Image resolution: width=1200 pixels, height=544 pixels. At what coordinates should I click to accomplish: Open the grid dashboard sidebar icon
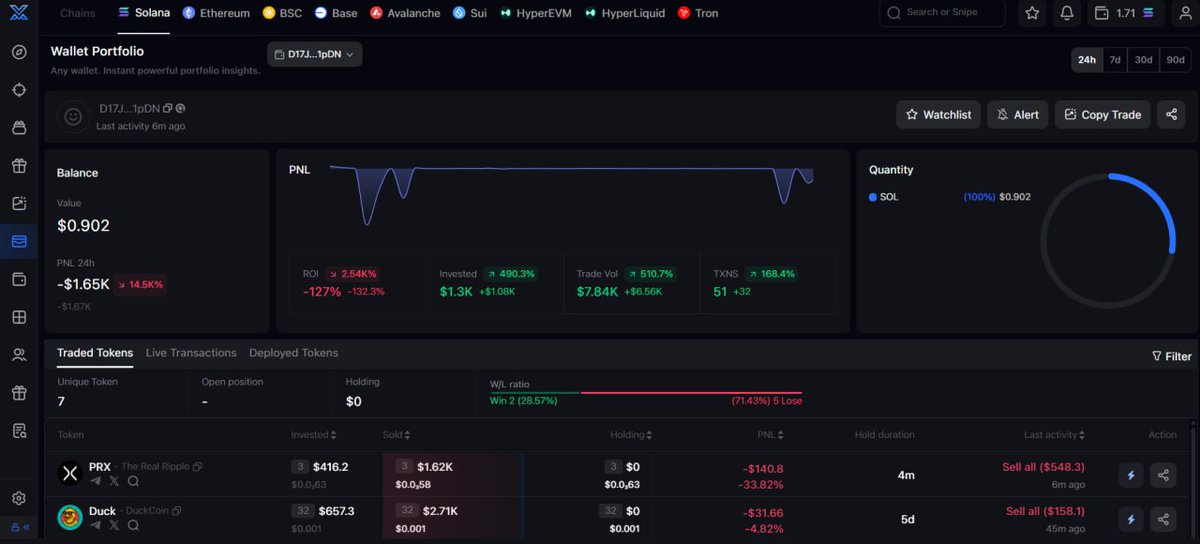point(19,317)
